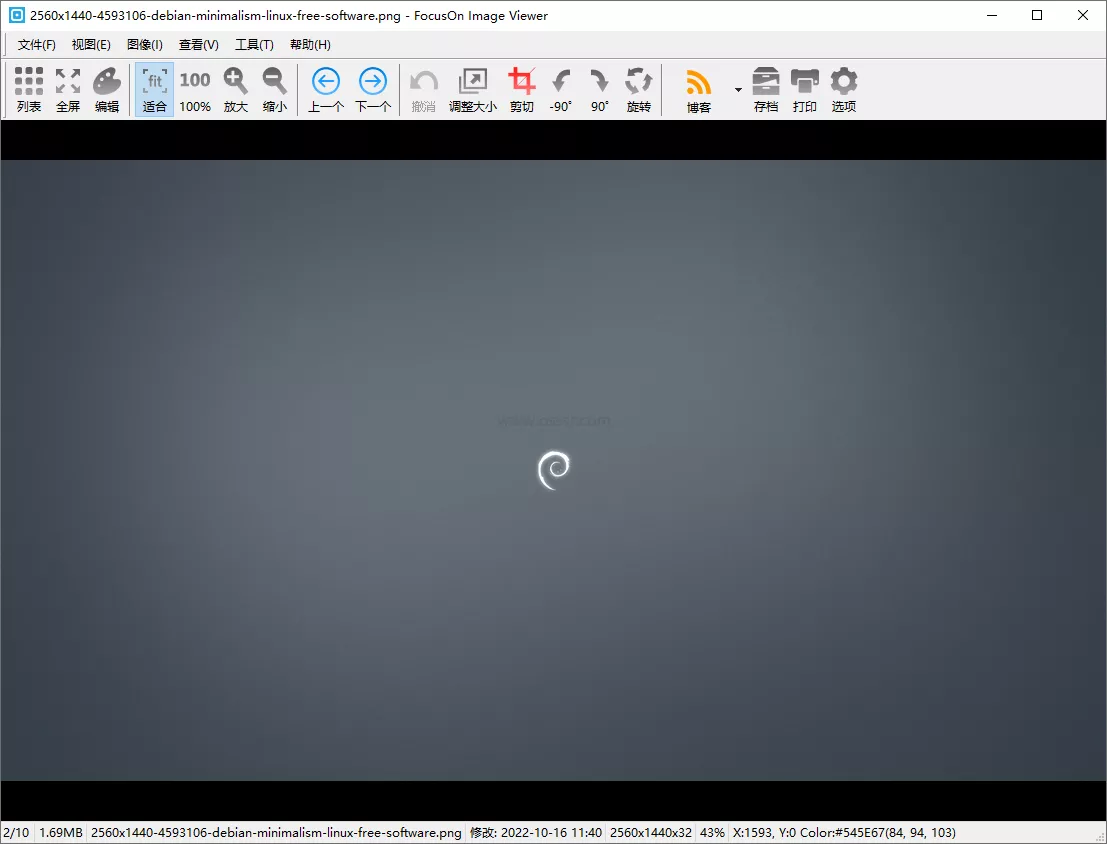This screenshot has width=1107, height=844.
Task: Click the Debian swirl in the image
Action: click(554, 470)
